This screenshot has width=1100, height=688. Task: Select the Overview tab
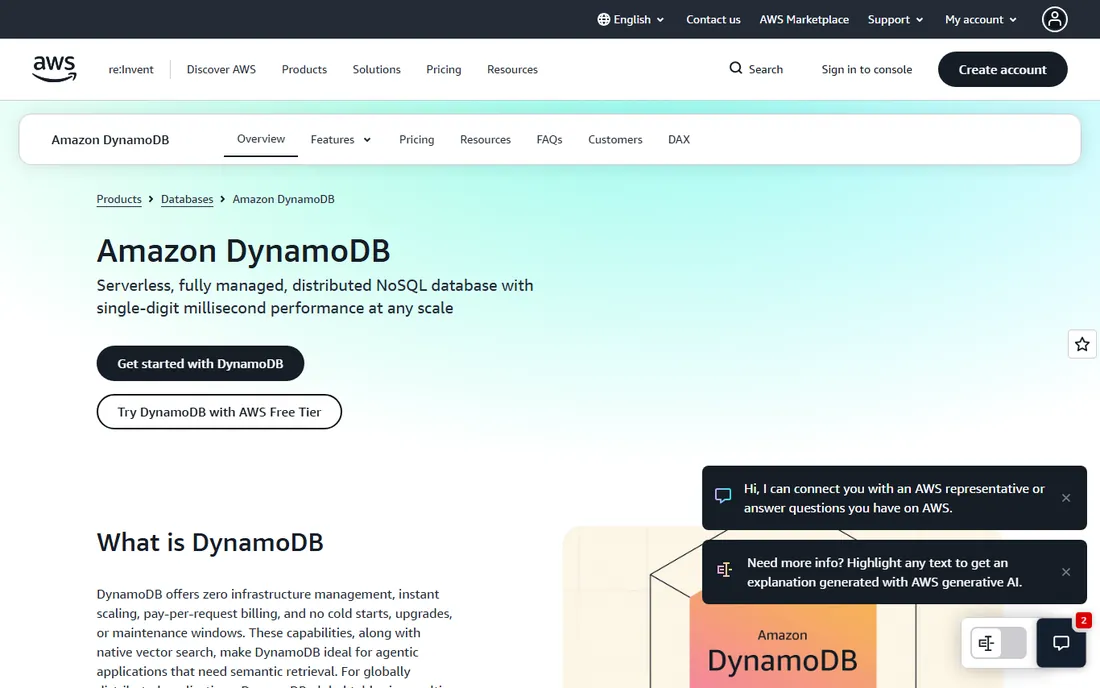(261, 139)
